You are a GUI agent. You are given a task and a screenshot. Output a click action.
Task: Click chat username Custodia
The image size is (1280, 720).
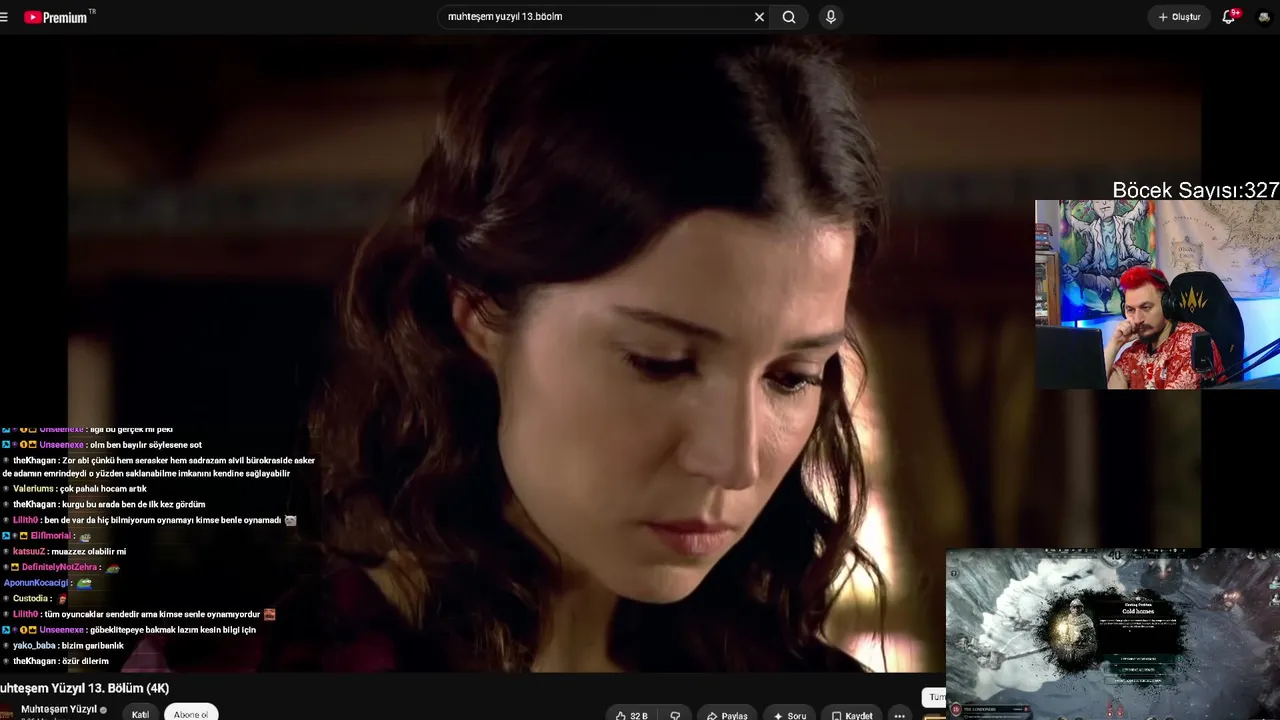31,599
